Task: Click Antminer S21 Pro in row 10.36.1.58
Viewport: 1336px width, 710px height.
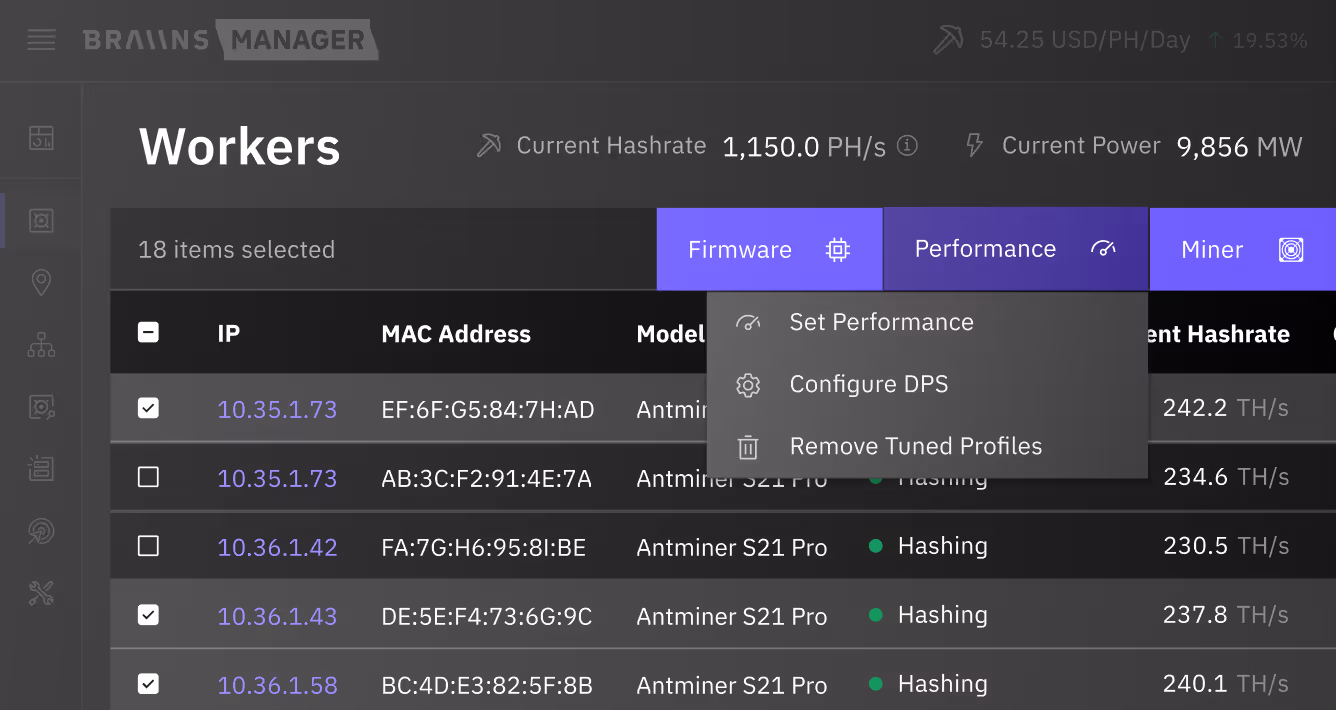Action: pyautogui.click(x=732, y=685)
